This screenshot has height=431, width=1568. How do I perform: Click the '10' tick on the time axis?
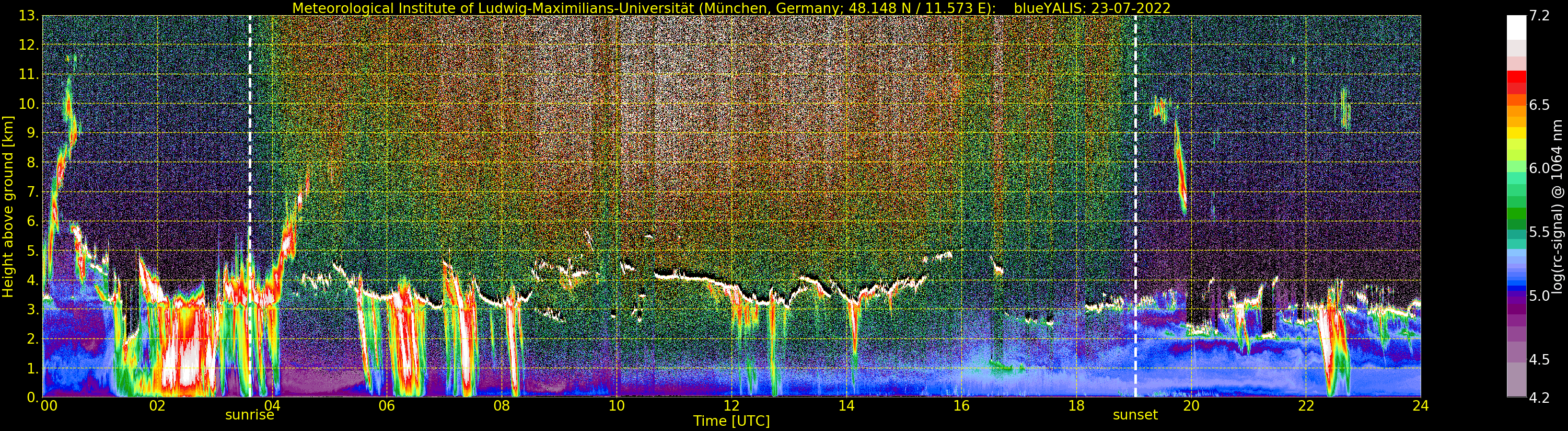[617, 406]
